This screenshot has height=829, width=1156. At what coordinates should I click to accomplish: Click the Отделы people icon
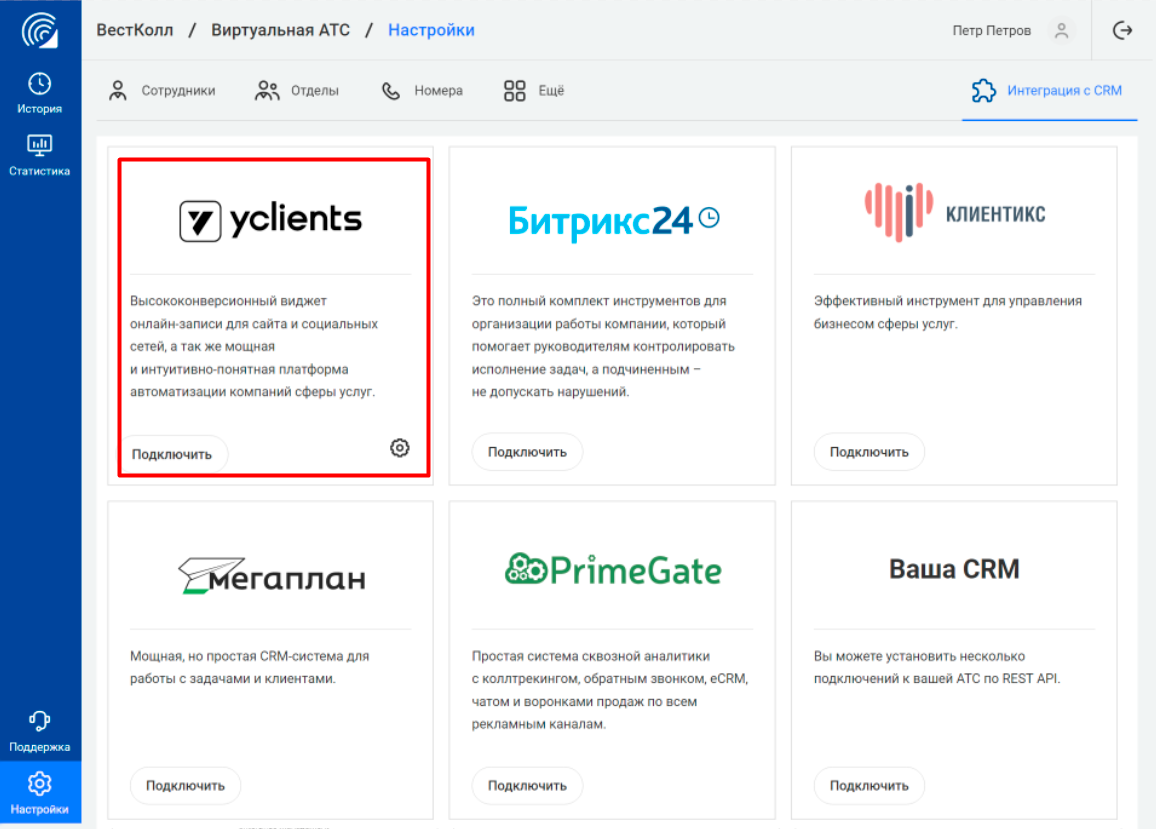click(267, 91)
